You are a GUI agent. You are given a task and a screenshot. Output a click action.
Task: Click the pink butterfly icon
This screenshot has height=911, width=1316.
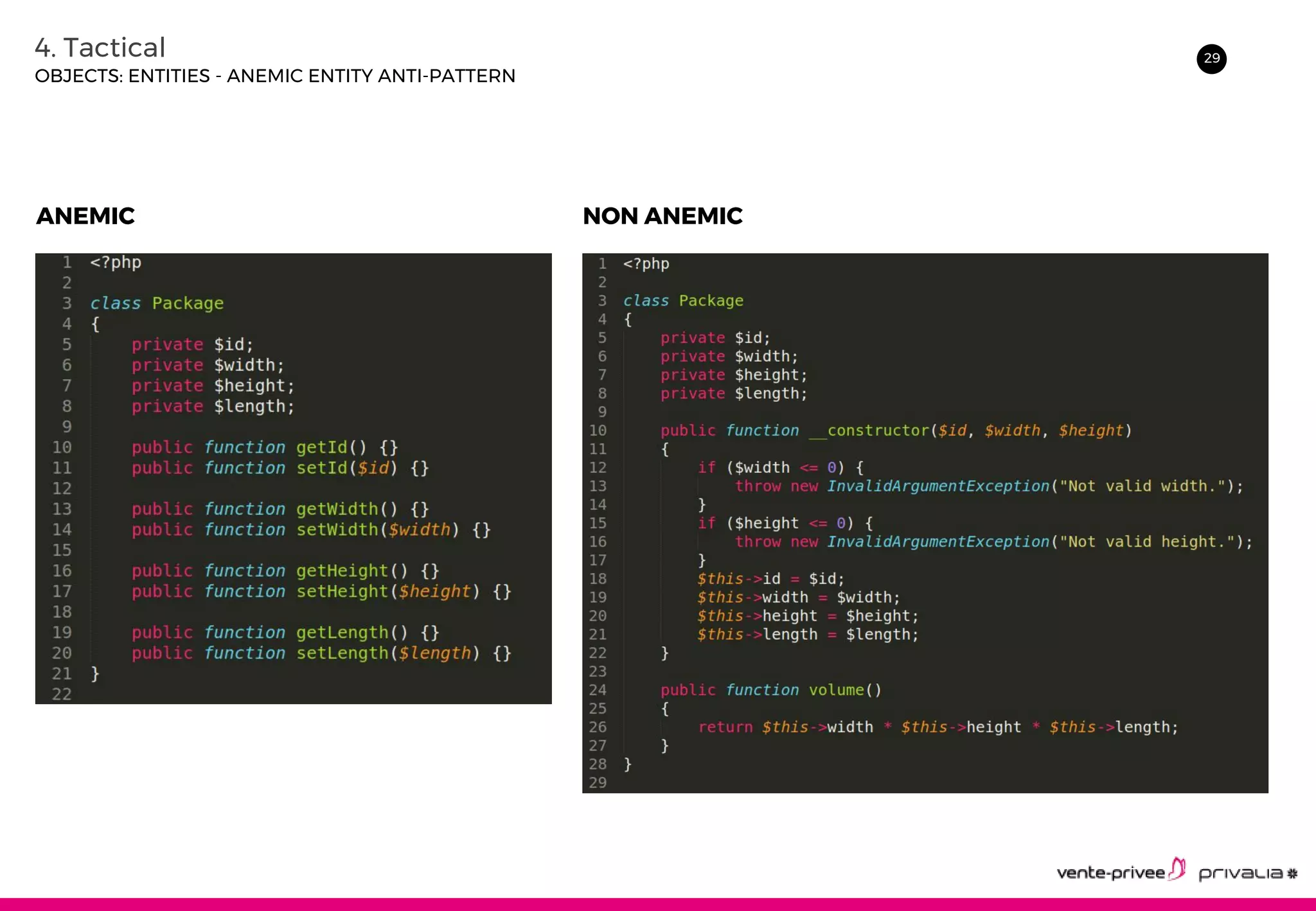[x=1177, y=869]
